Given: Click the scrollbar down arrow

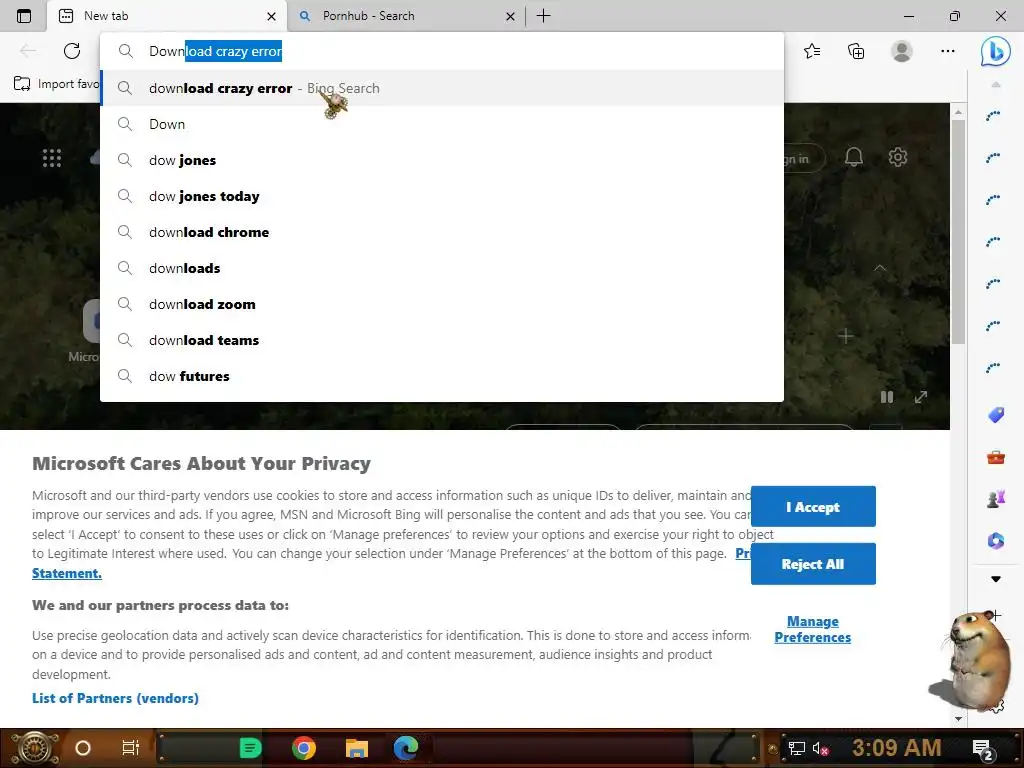Looking at the screenshot, I should click(x=958, y=718).
